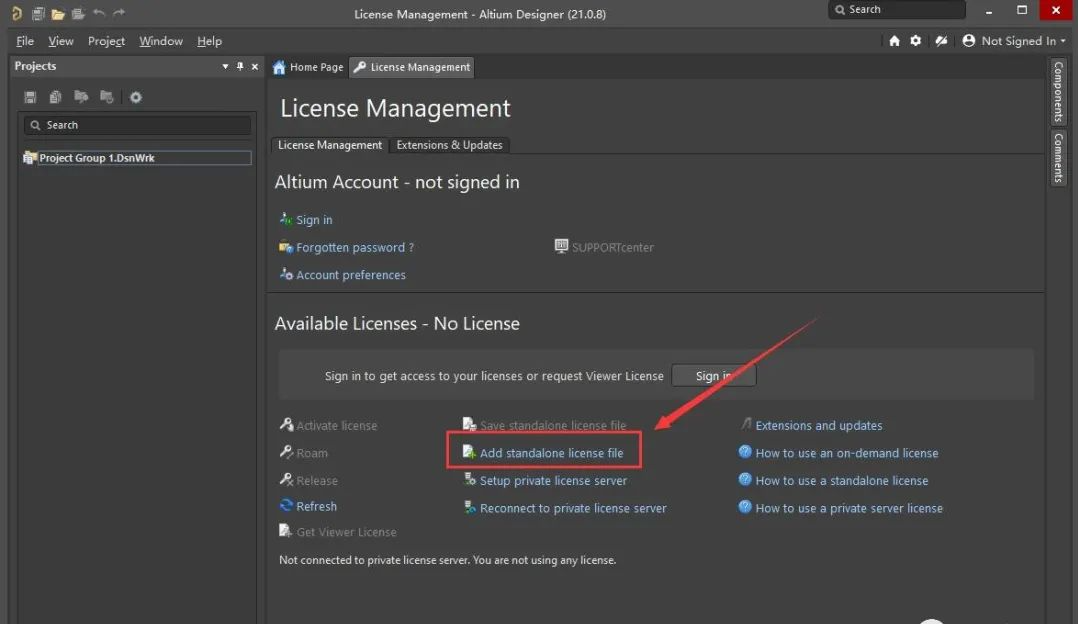Click the open folder icon in title bar
The height and width of the screenshot is (624, 1078).
(x=58, y=14)
